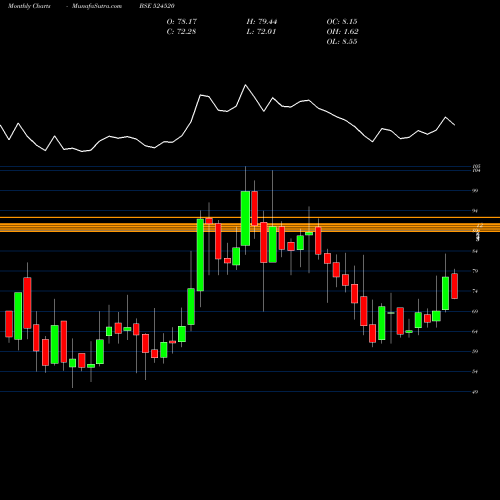
Task: Click the 49 price axis label
Action: point(475,392)
